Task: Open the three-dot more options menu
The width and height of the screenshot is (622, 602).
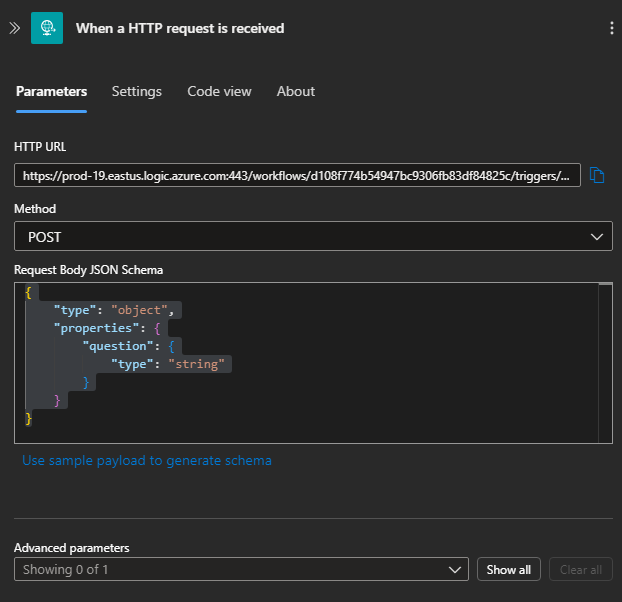Action: [x=611, y=28]
